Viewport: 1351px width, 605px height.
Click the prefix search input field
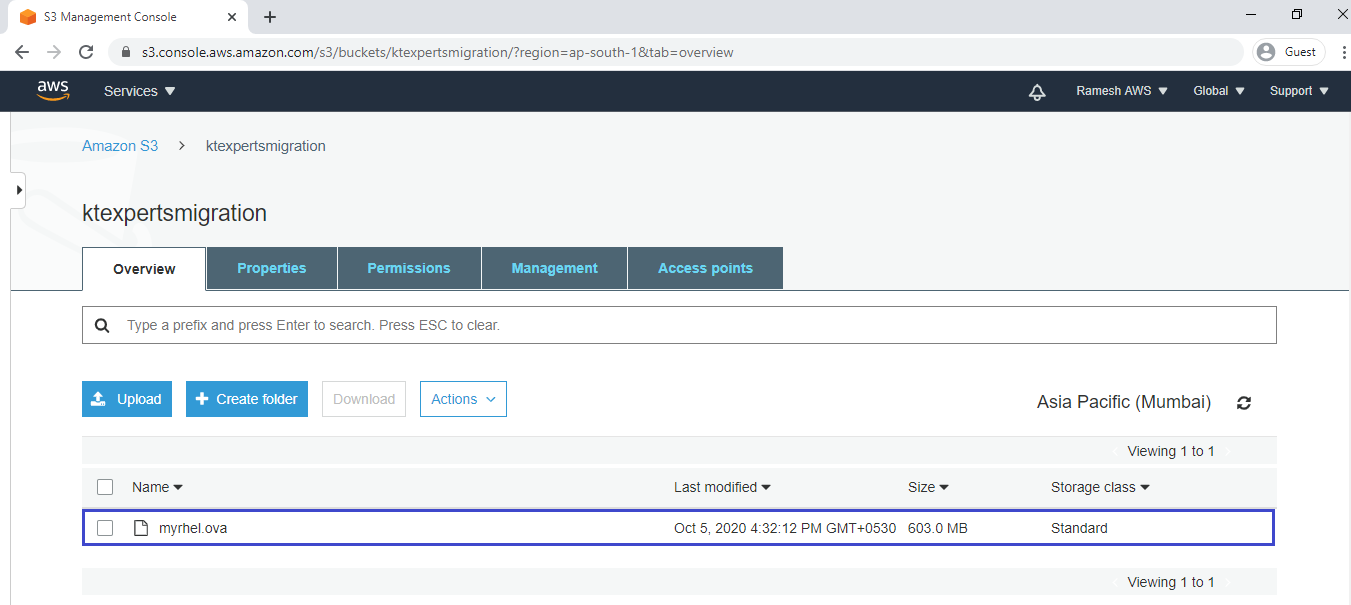tap(679, 325)
